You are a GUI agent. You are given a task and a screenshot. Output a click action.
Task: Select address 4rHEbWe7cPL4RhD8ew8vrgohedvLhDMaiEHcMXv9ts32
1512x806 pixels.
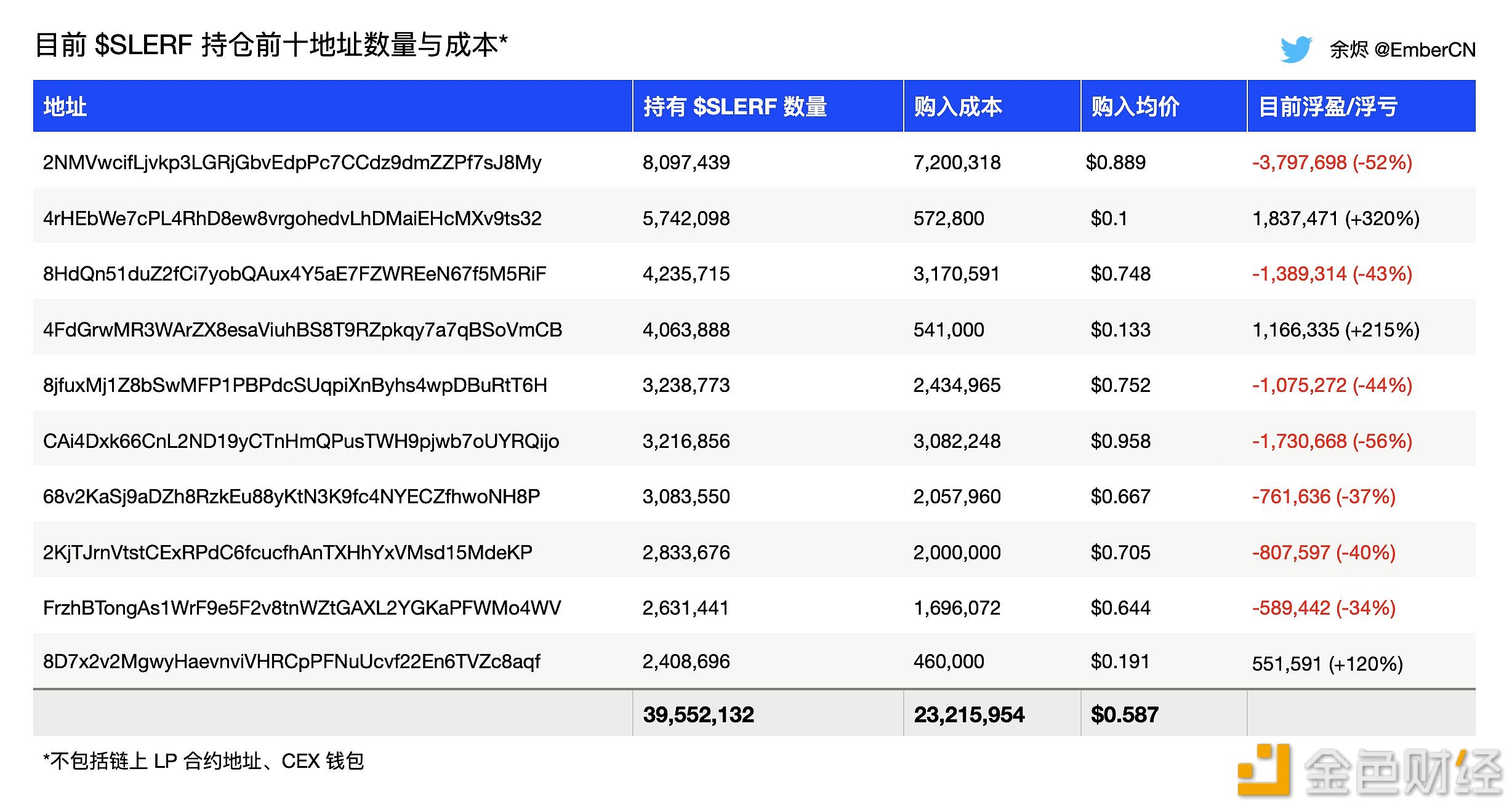(x=292, y=218)
